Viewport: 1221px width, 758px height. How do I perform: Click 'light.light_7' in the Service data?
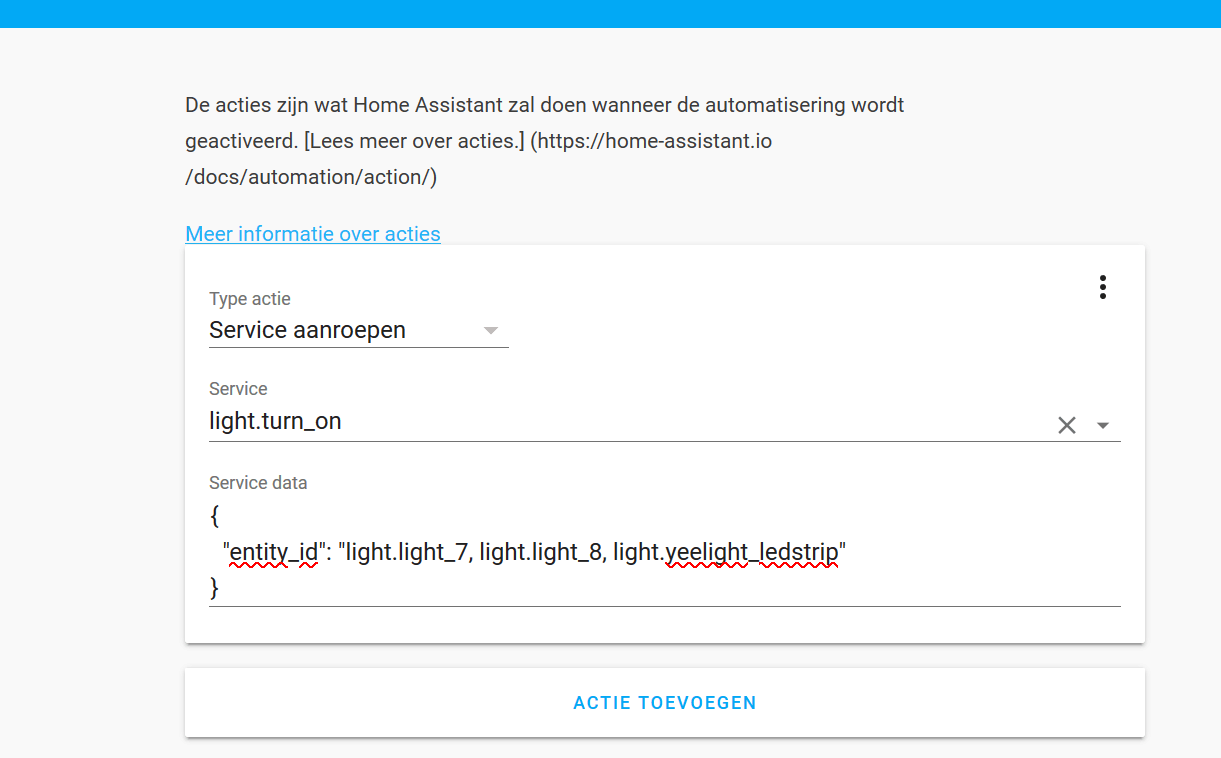coord(407,551)
